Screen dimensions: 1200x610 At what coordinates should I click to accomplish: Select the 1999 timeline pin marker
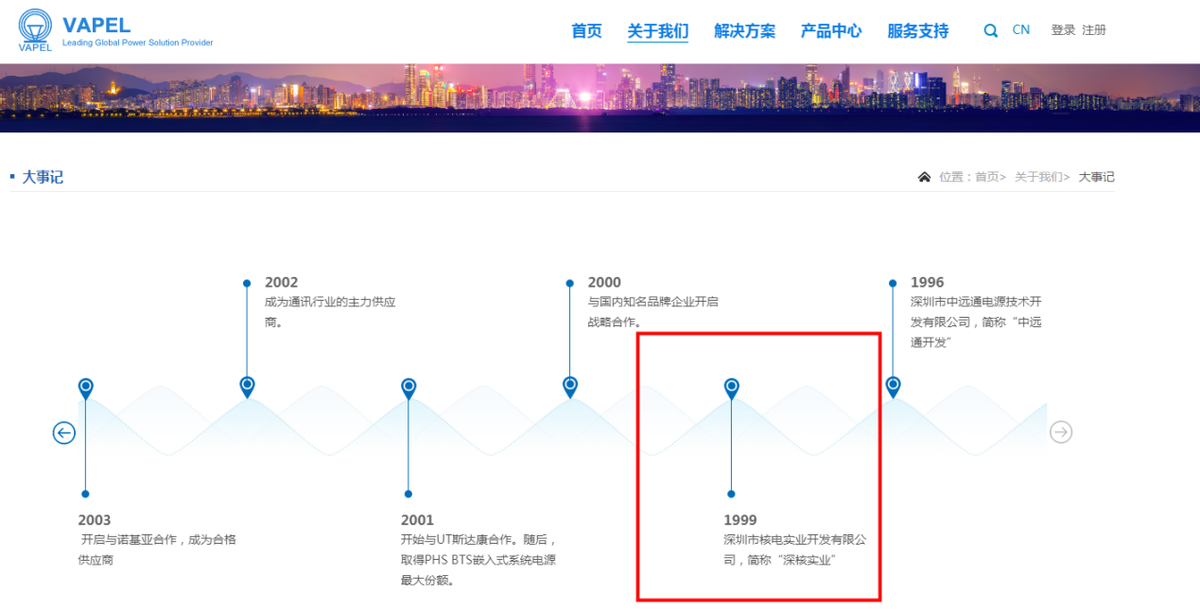point(732,387)
